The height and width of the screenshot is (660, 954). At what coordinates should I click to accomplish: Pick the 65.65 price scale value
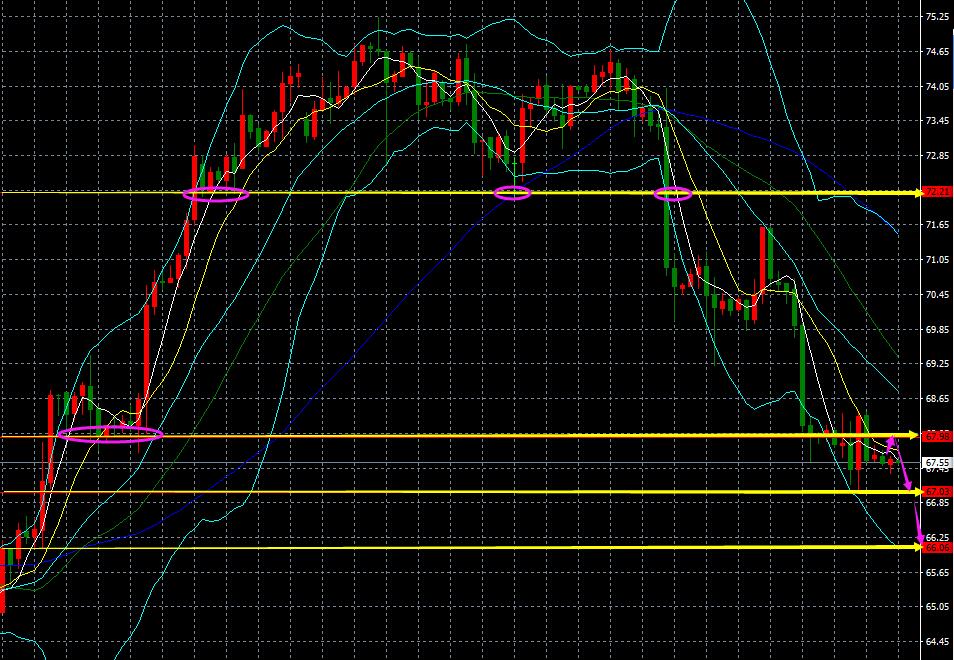pos(937,572)
